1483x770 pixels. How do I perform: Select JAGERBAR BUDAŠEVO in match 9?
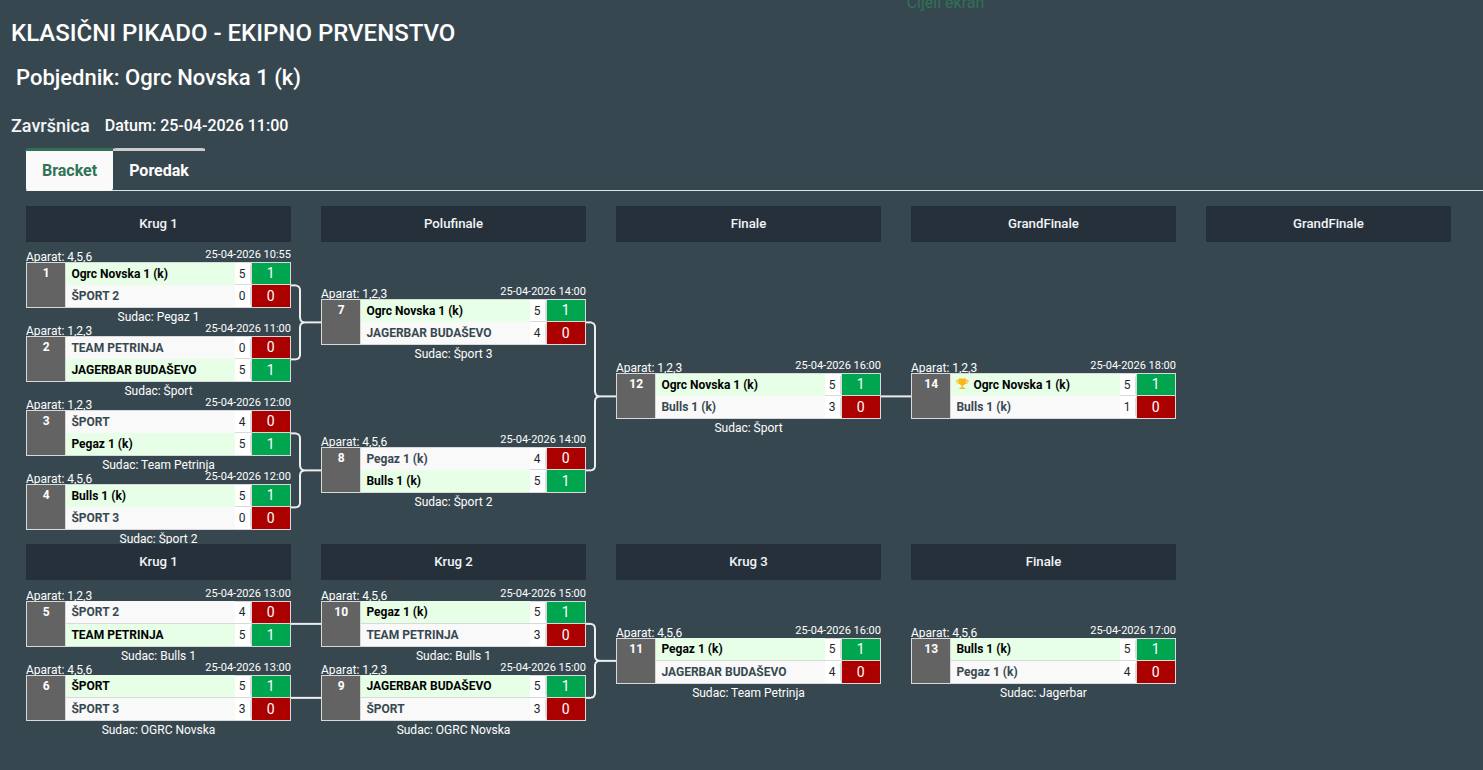point(429,686)
